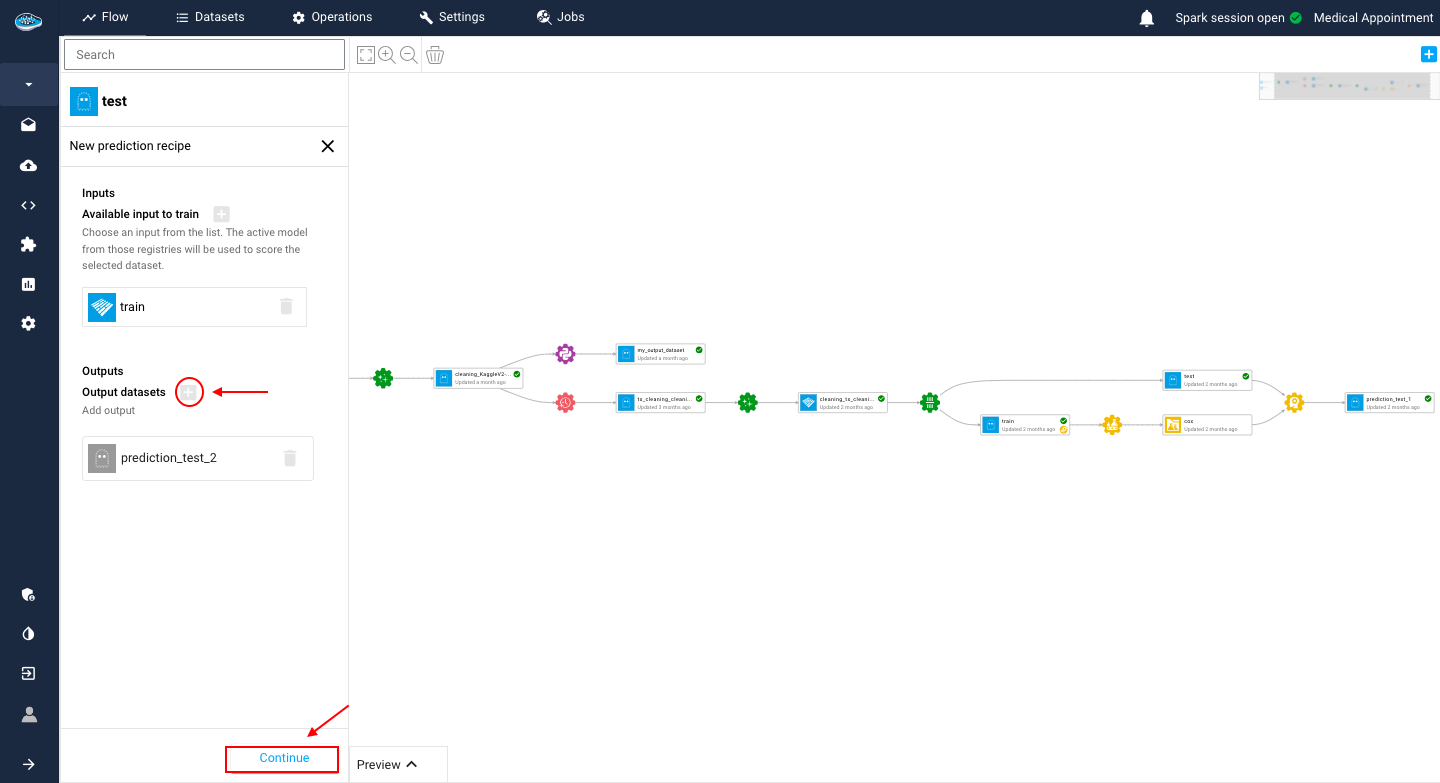The width and height of the screenshot is (1440, 783).
Task: Open the plugins puzzle icon in sidebar
Action: tap(29, 244)
